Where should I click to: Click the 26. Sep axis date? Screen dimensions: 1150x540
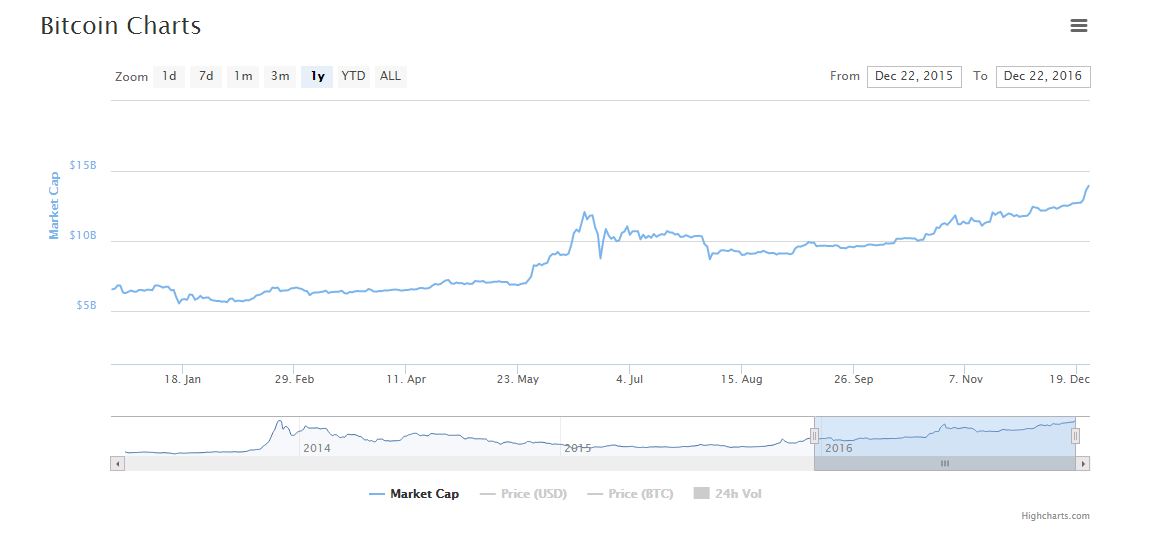[854, 379]
